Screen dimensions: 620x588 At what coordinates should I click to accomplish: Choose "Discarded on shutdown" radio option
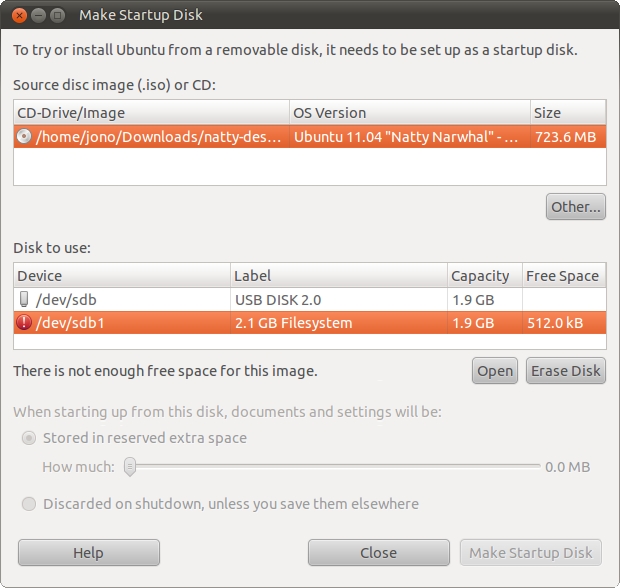coord(29,504)
